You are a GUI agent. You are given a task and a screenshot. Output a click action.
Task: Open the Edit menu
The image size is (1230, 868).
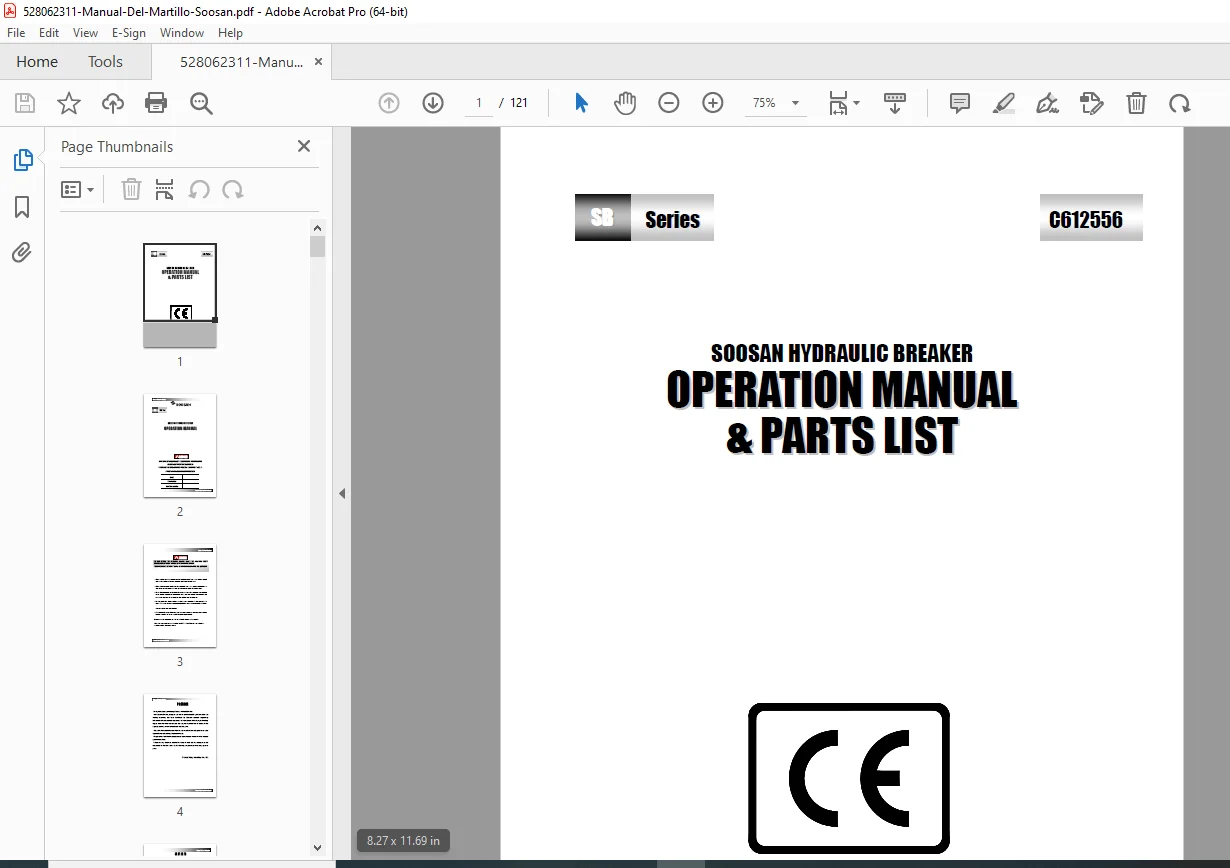point(49,33)
